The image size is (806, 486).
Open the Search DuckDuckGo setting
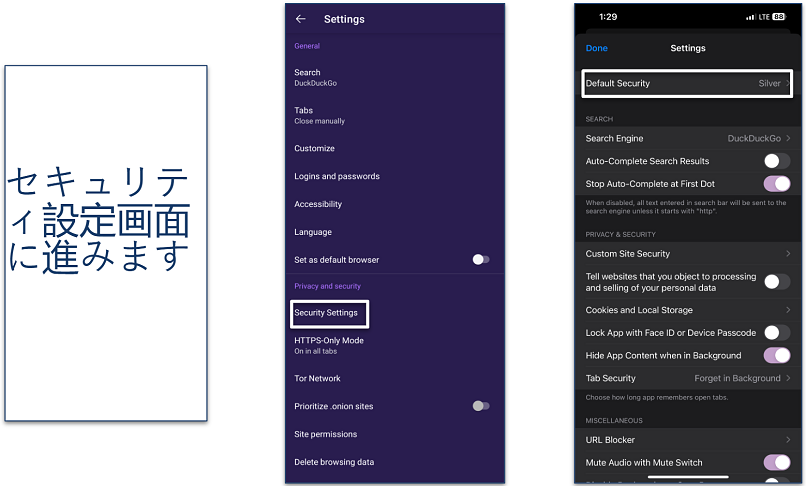click(315, 77)
